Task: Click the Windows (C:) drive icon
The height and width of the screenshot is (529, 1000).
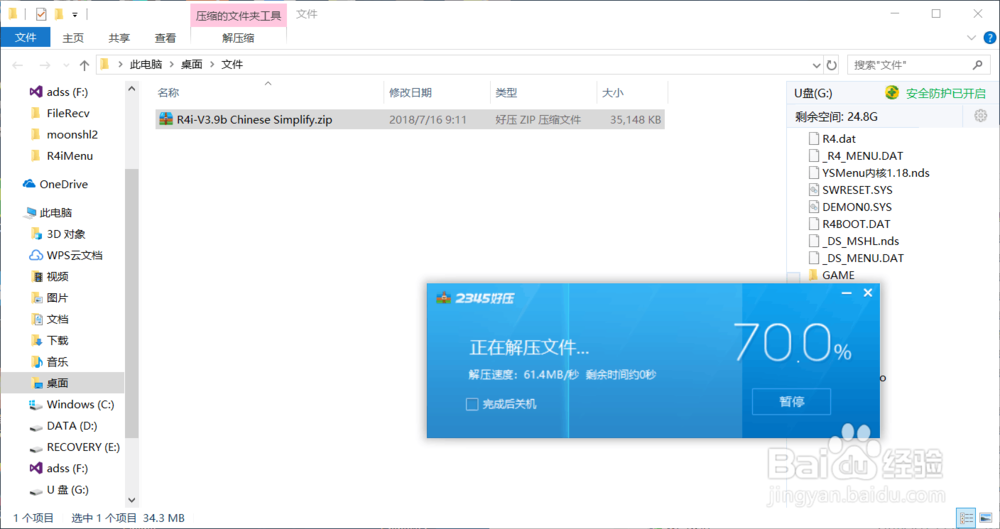Action: [x=36, y=405]
